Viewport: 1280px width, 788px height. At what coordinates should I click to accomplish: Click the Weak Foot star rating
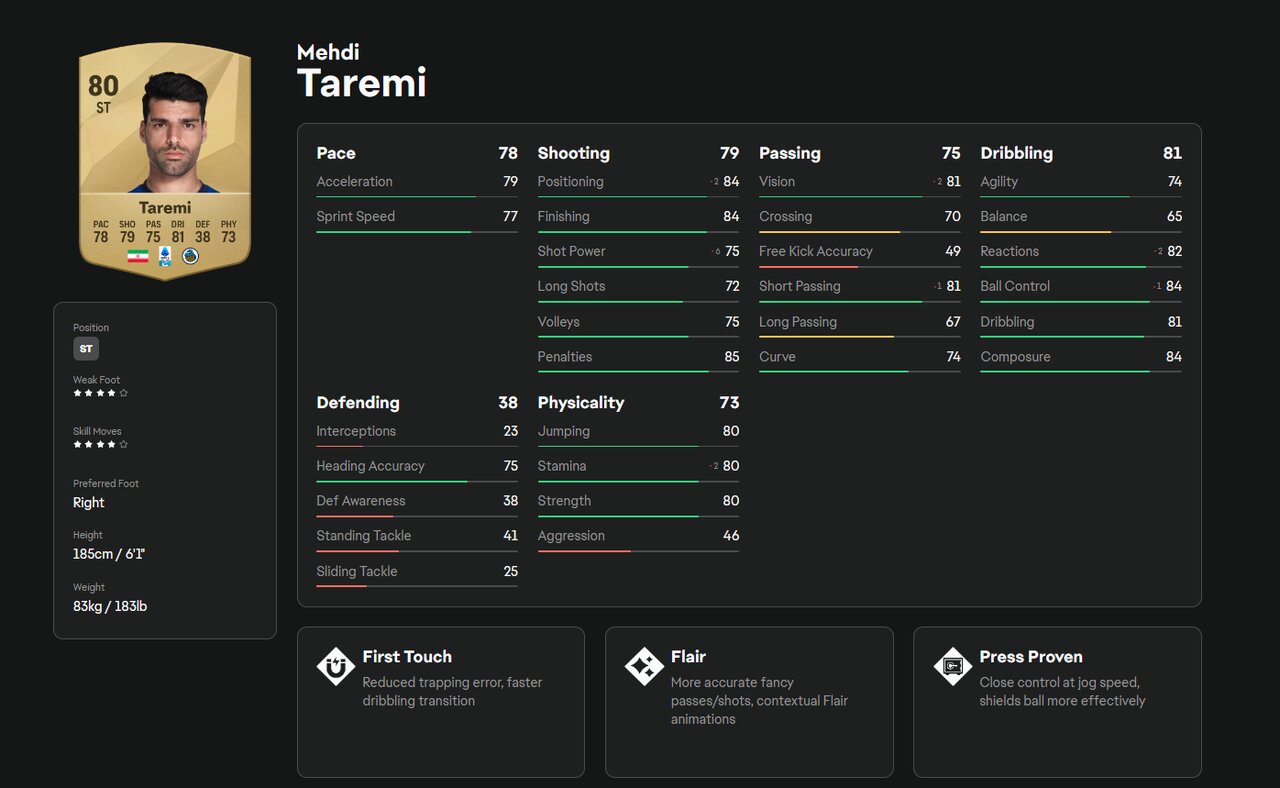(100, 393)
